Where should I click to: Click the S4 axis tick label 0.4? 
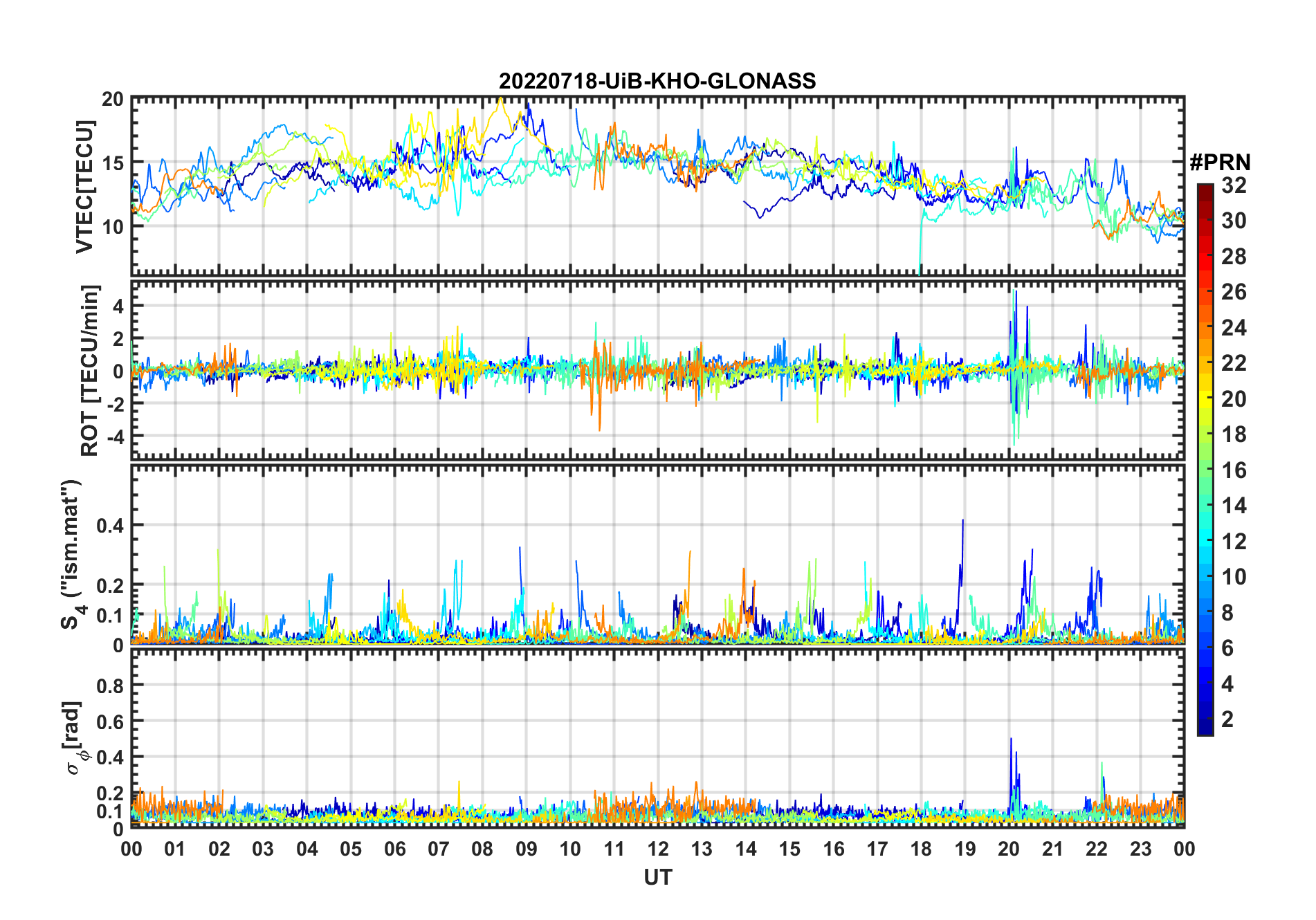(x=111, y=526)
